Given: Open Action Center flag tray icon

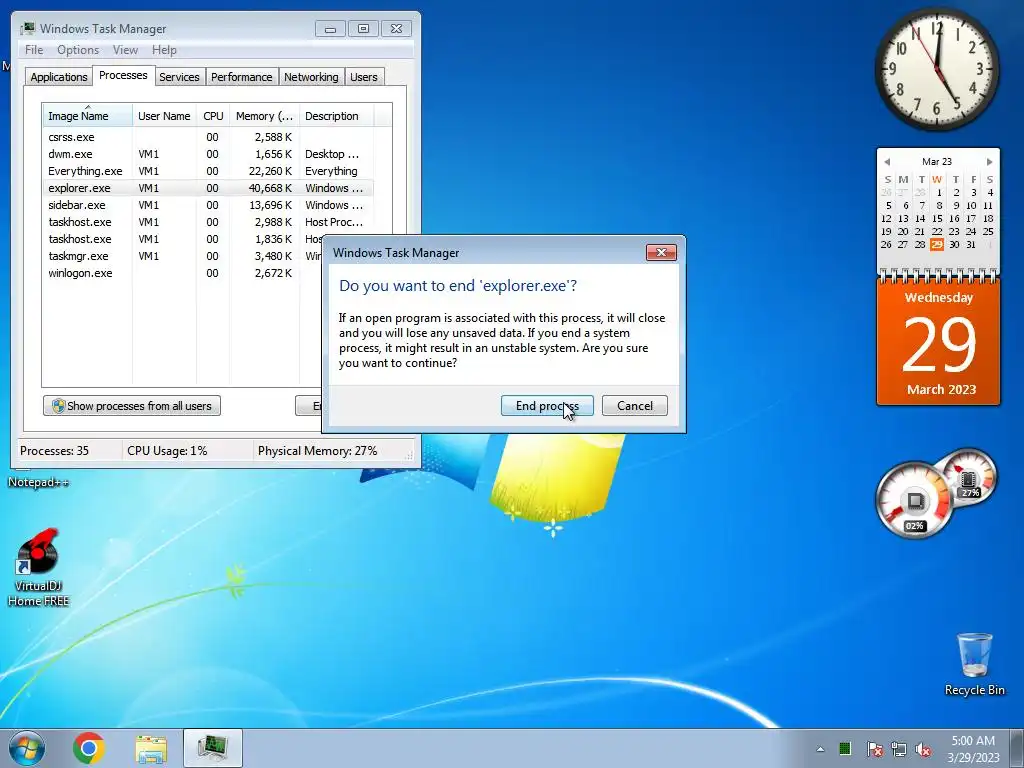Looking at the screenshot, I should click(x=874, y=749).
